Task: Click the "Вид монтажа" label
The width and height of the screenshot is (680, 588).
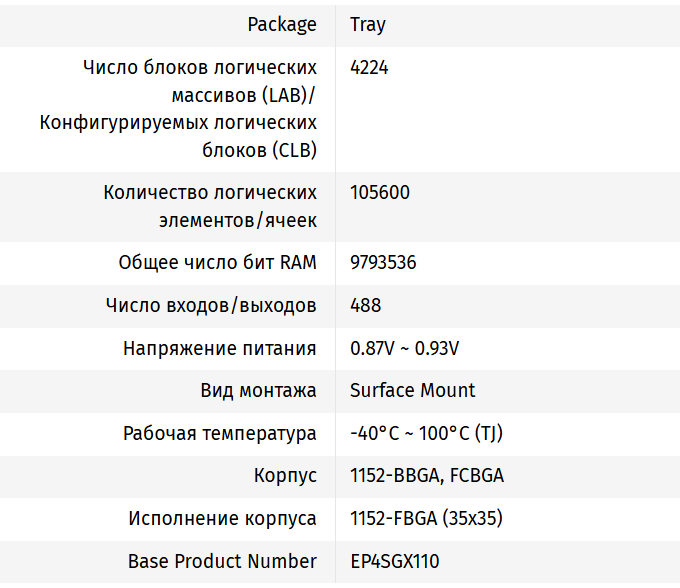Action: click(258, 390)
